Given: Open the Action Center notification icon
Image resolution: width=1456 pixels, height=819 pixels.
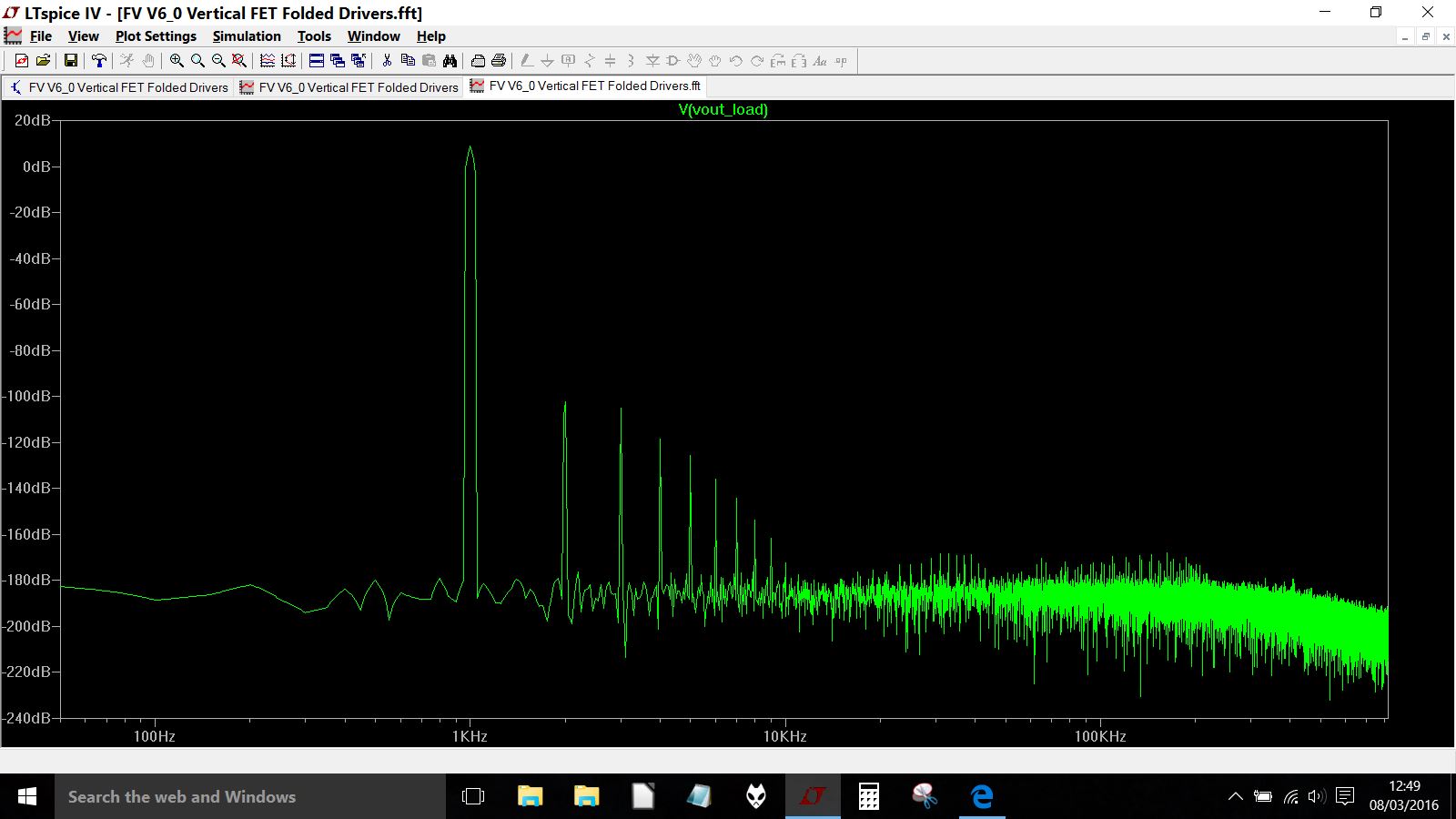Looking at the screenshot, I should [1345, 796].
